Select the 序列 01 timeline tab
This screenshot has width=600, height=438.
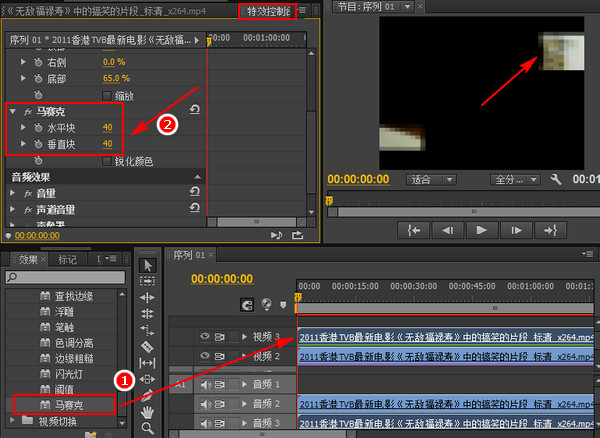click(x=190, y=255)
